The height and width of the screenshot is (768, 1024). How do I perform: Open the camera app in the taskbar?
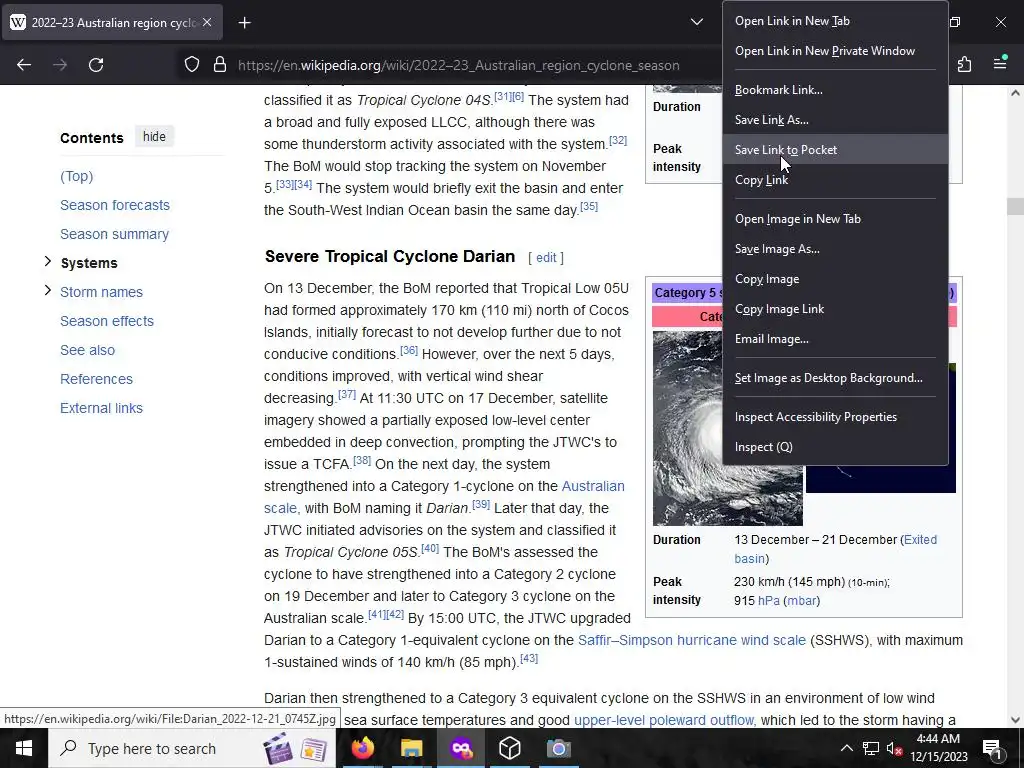558,748
